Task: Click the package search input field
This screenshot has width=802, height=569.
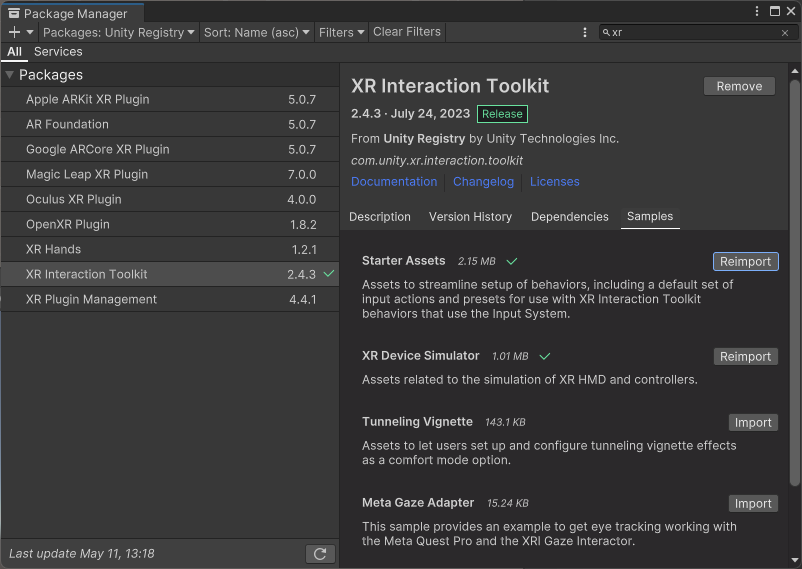Action: 694,33
